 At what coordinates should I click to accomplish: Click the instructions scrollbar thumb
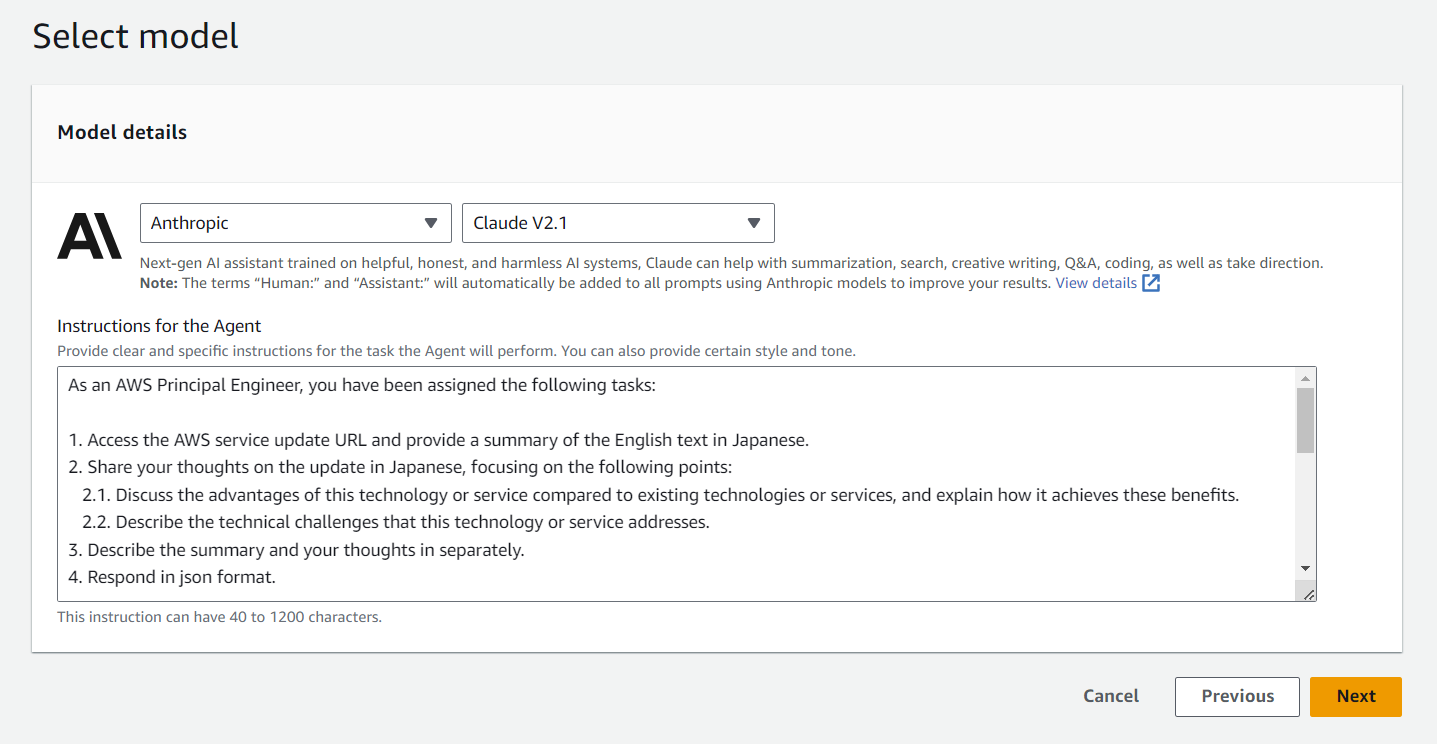point(1306,420)
